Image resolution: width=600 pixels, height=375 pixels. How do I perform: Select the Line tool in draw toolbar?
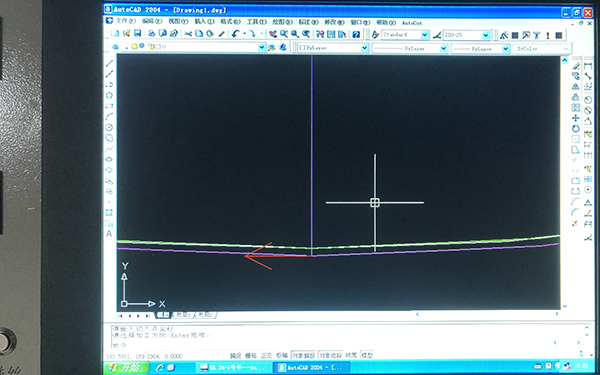tap(109, 63)
